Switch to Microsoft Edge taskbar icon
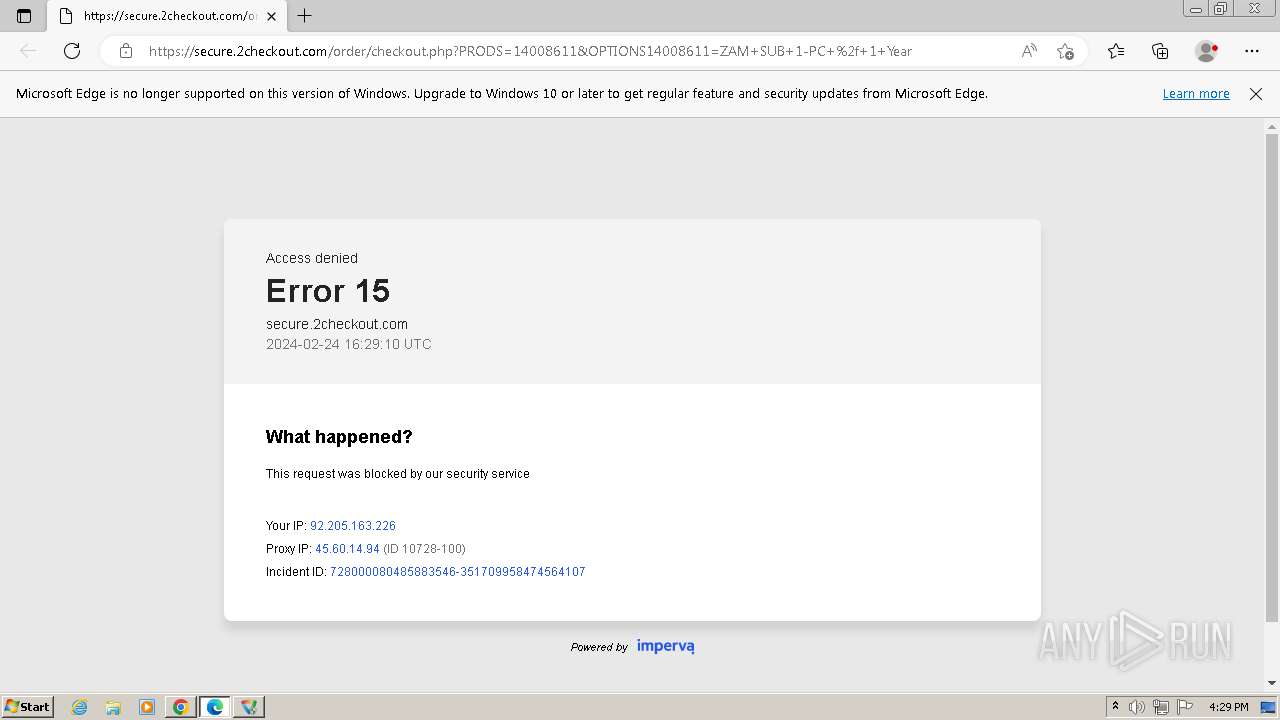 coord(215,707)
